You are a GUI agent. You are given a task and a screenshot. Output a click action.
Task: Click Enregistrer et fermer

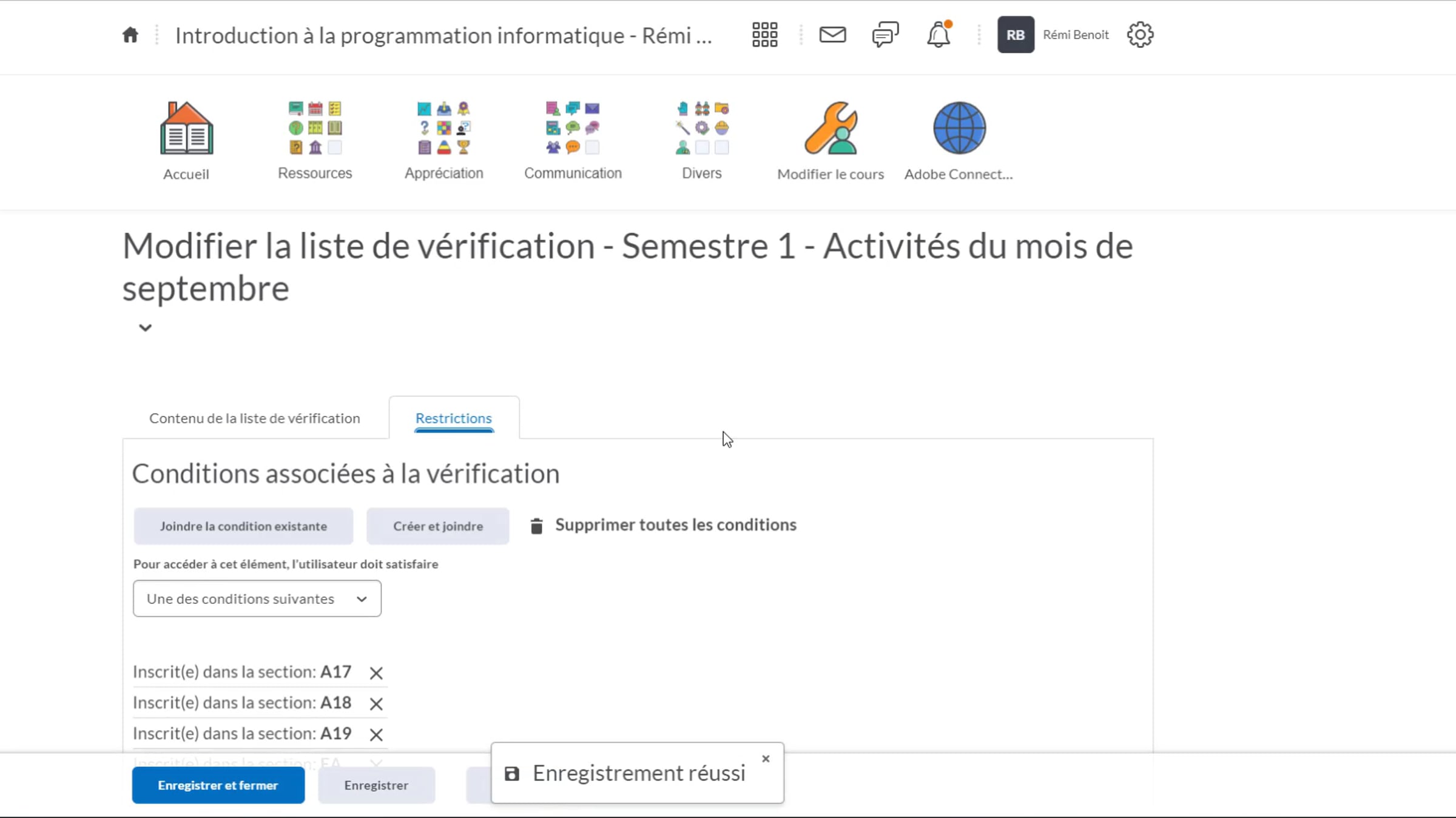point(218,785)
